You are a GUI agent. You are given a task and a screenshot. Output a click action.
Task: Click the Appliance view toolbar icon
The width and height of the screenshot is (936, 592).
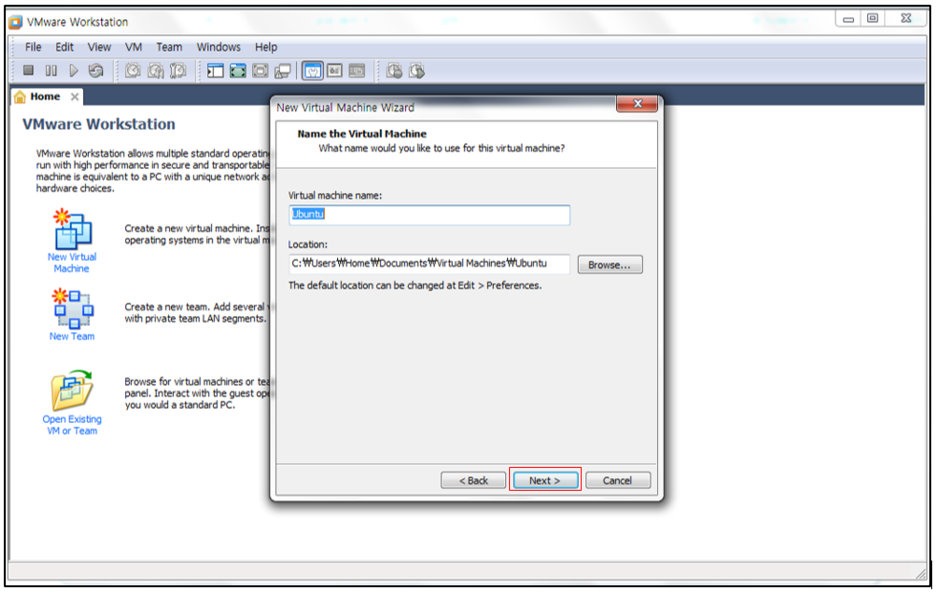tap(334, 71)
